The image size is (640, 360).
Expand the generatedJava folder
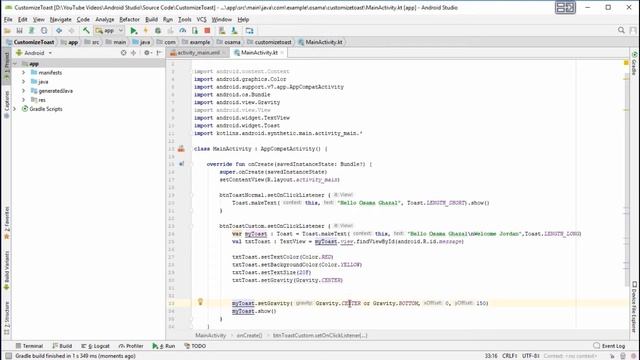point(23,91)
